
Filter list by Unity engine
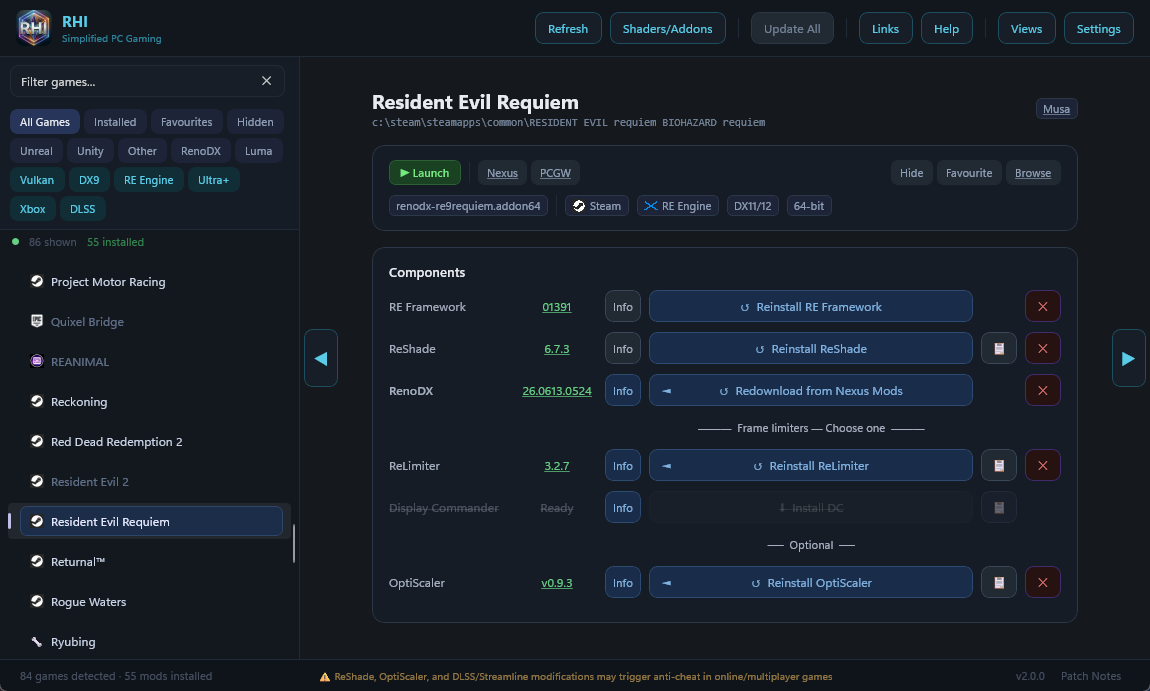[x=90, y=151]
